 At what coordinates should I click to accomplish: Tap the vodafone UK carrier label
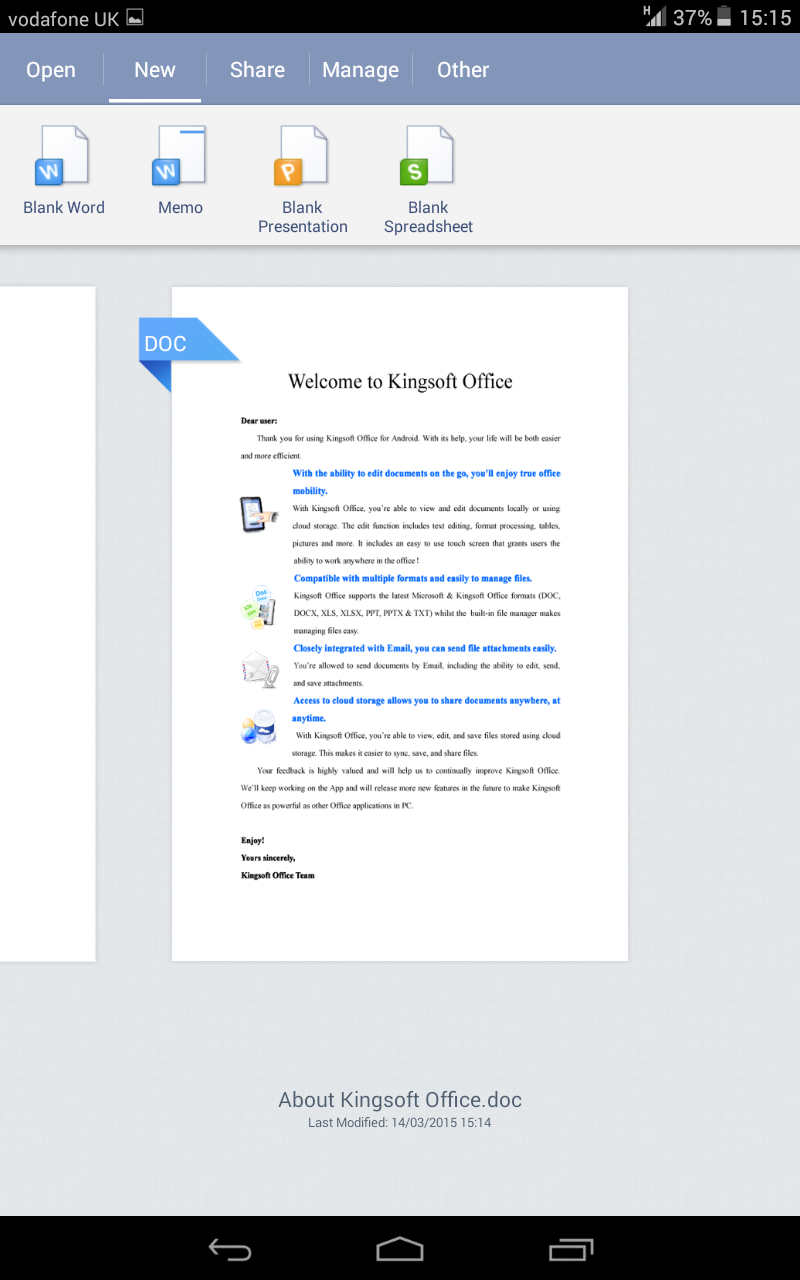(64, 18)
